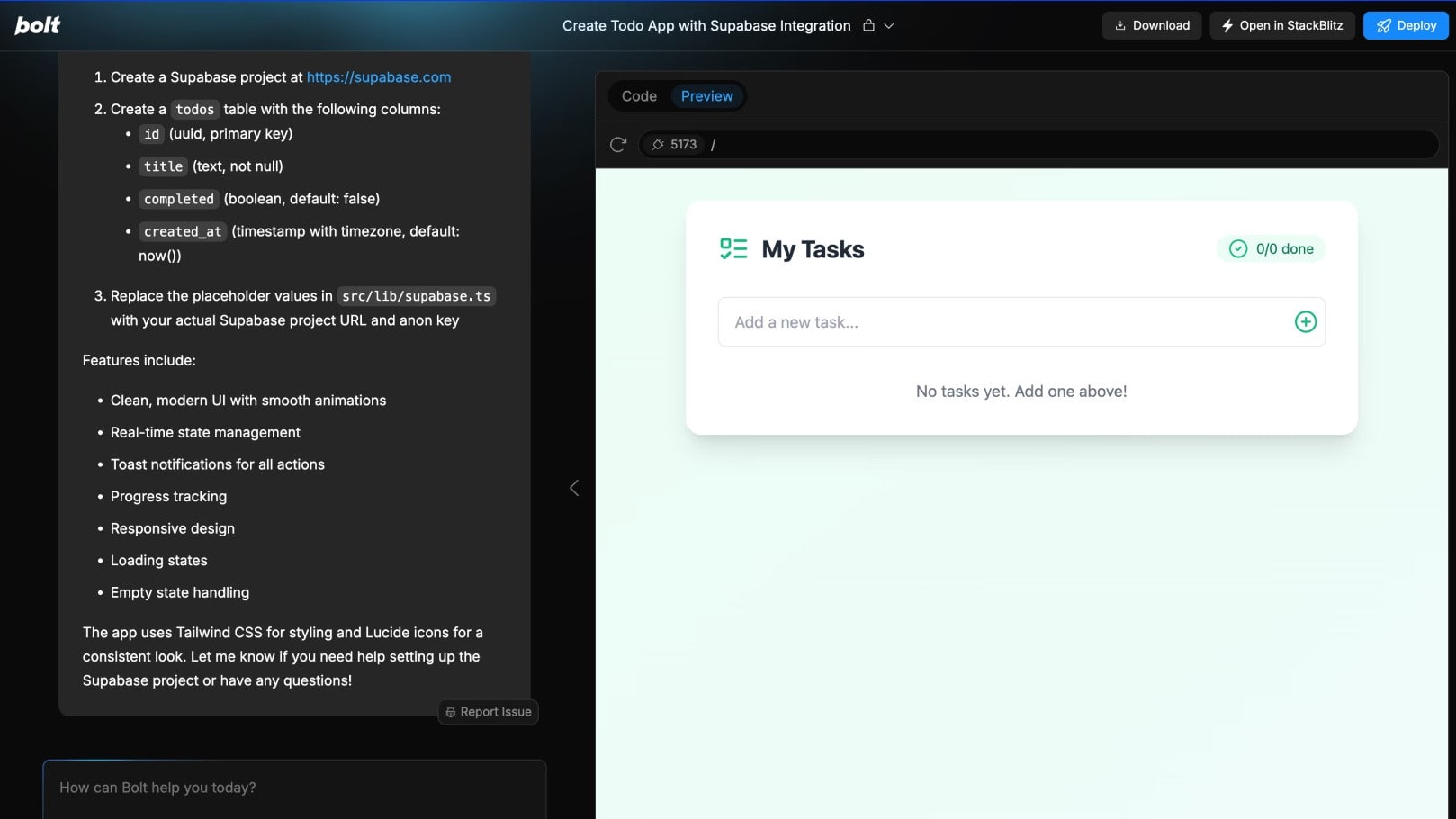The height and width of the screenshot is (819, 1456).
Task: Focus the How can Bolt help you today box
Action: pyautogui.click(x=294, y=787)
